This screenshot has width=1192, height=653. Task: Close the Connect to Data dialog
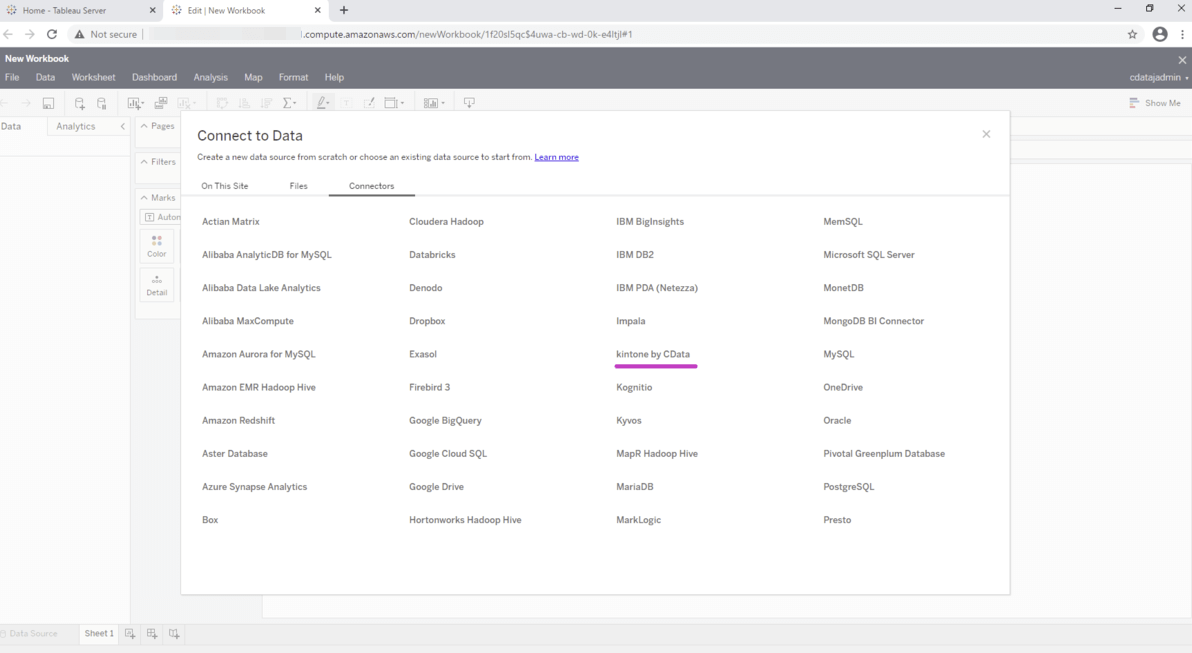[x=986, y=134]
